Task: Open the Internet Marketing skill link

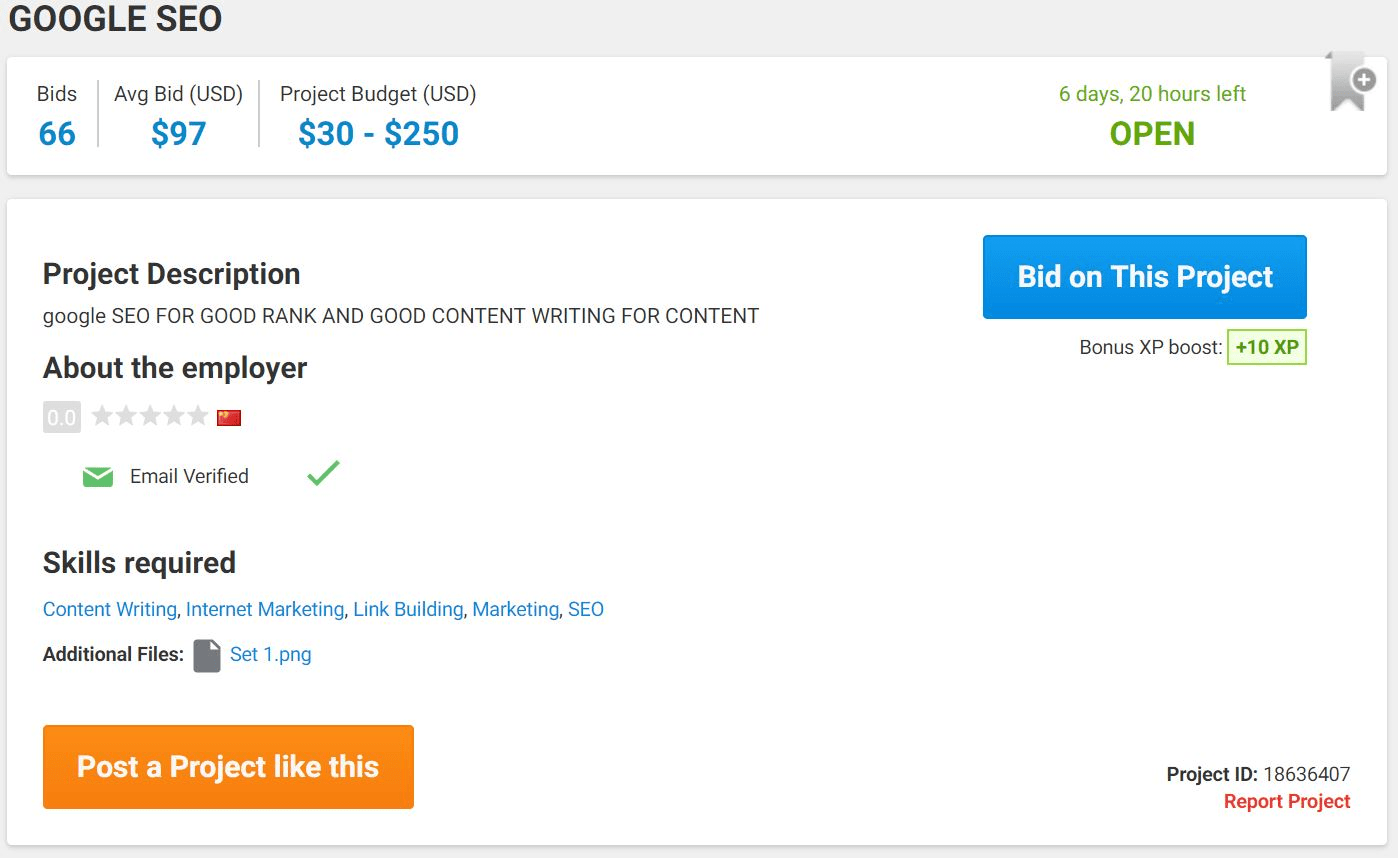Action: (x=265, y=609)
